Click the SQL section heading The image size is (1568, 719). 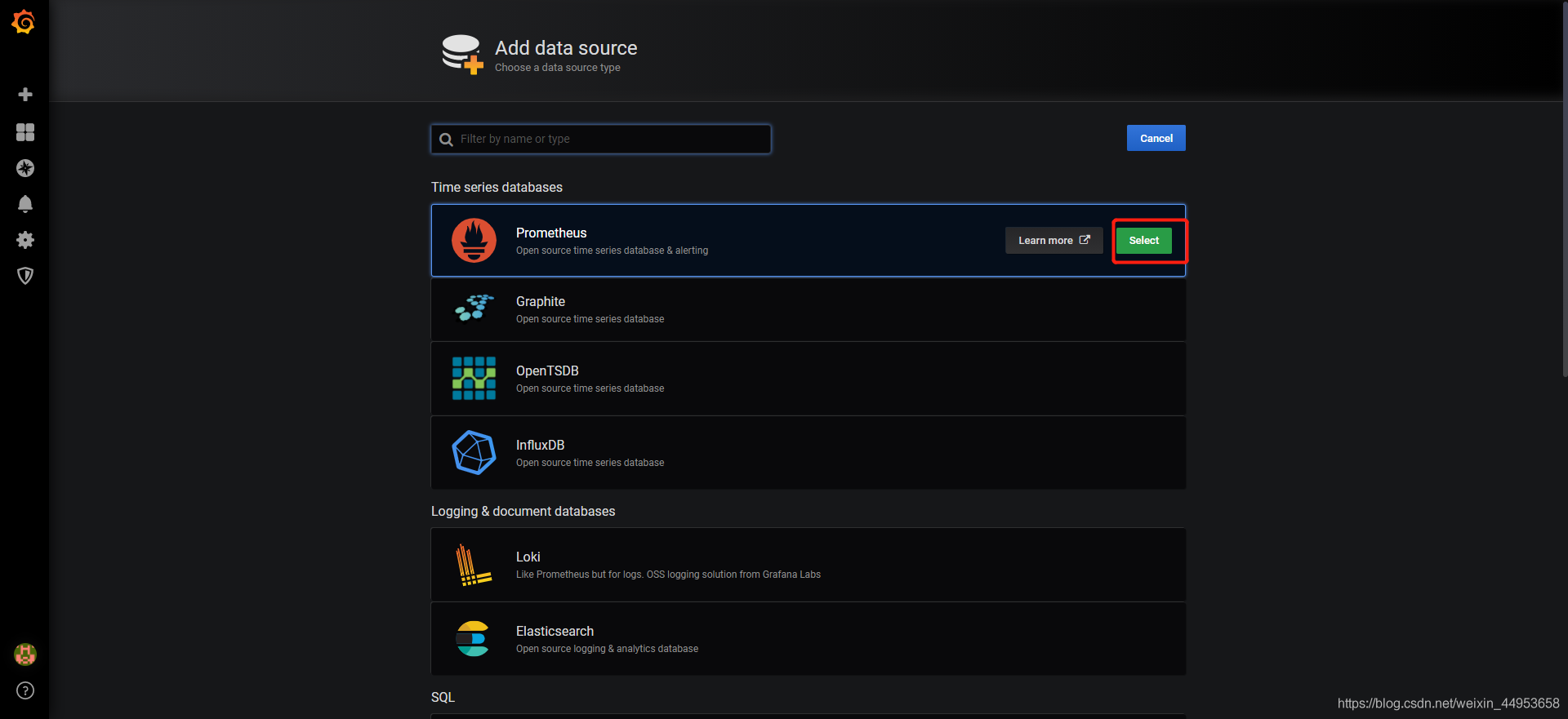coord(443,697)
